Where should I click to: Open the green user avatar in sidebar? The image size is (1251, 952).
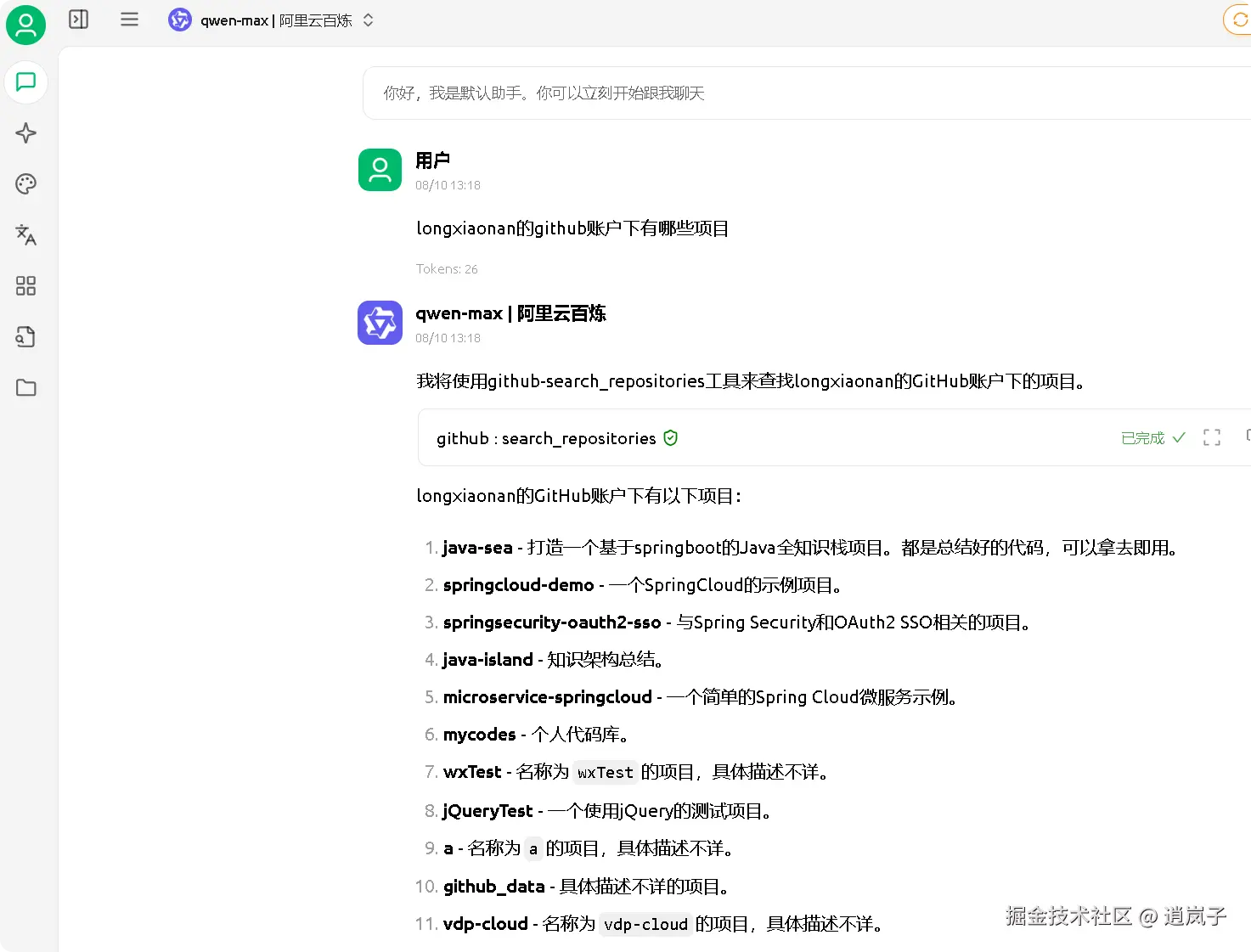click(x=25, y=25)
